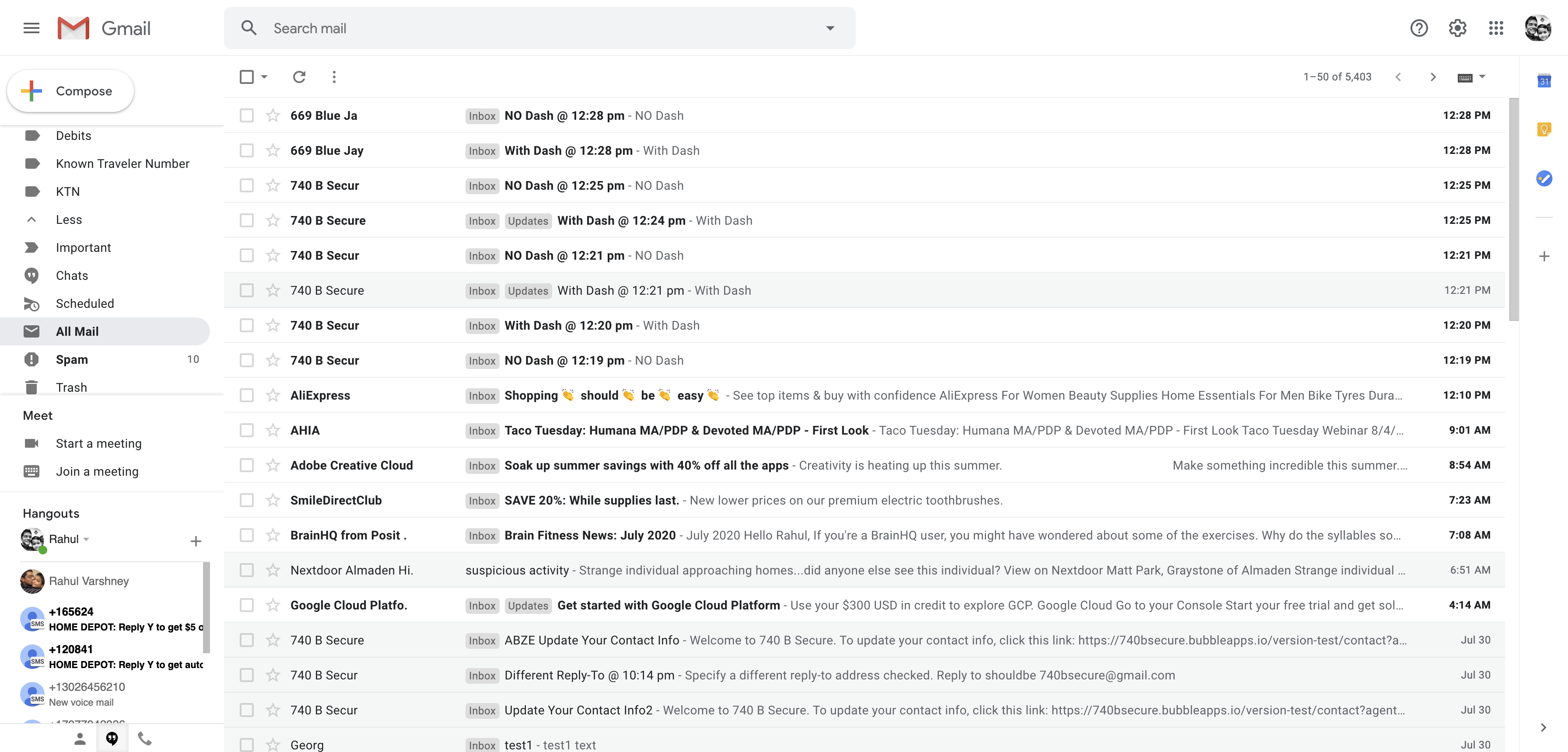Screen dimensions: 1568x752
Task: Open the Google Calendar side panel
Action: (1543, 81)
